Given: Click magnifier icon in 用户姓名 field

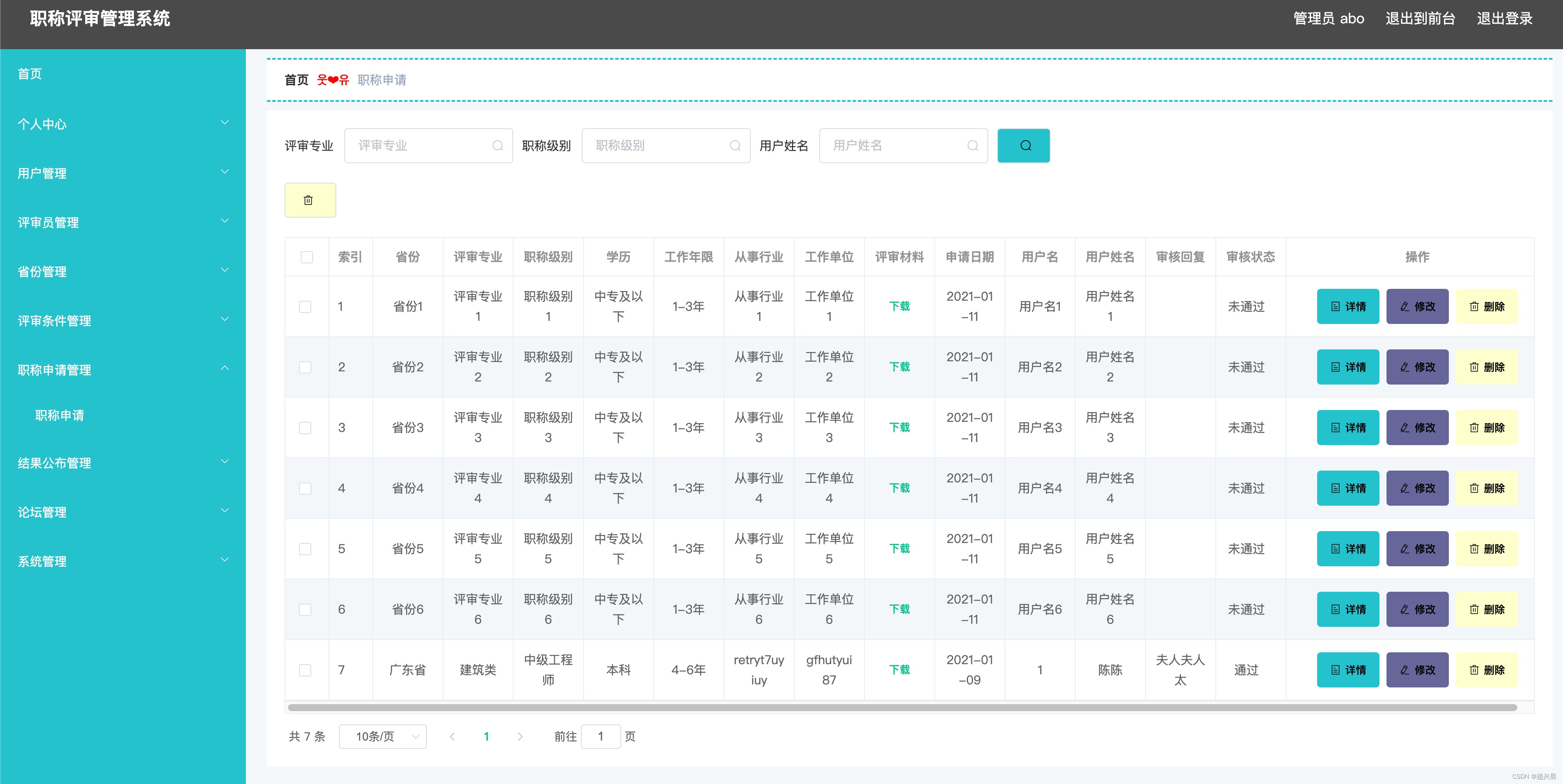Looking at the screenshot, I should (972, 146).
